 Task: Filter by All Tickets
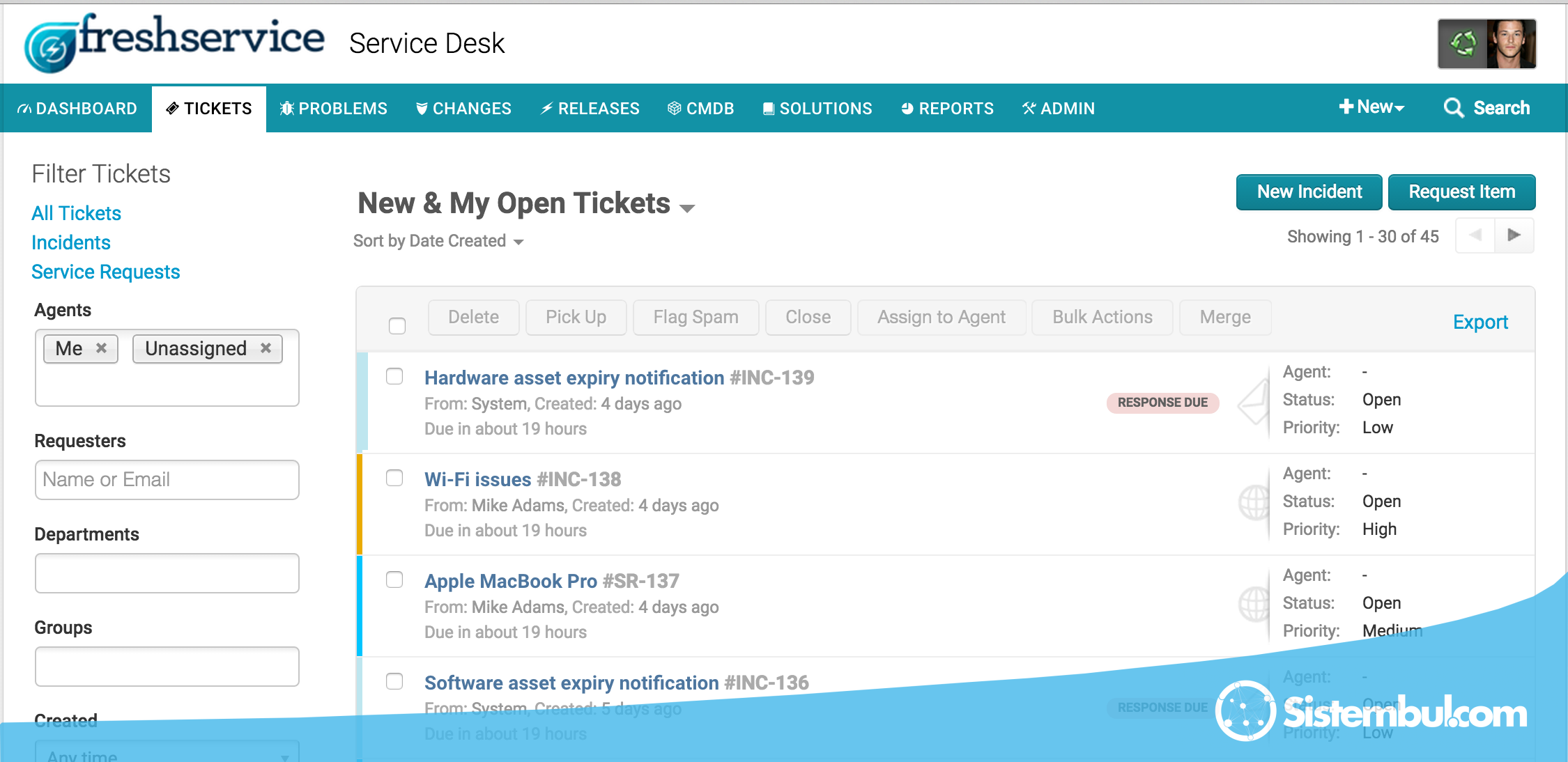[76, 213]
